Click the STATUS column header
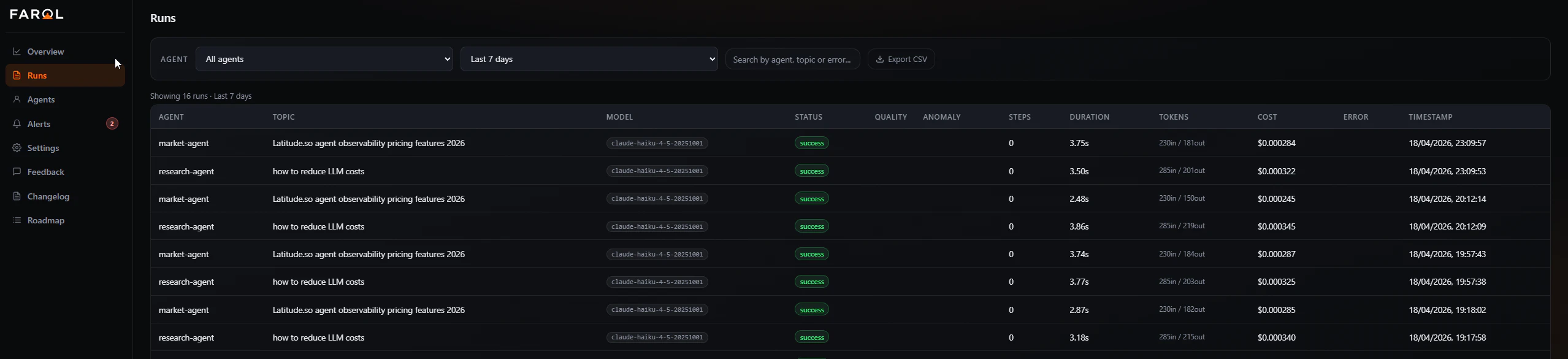1568x359 pixels. [x=808, y=117]
